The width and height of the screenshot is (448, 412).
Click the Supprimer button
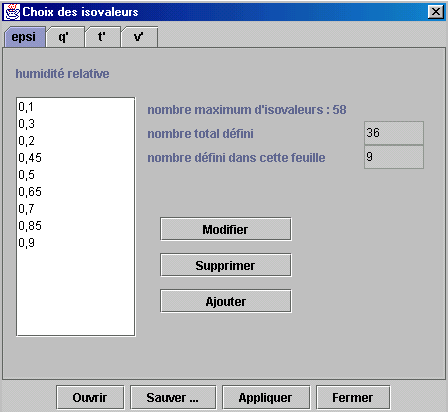tap(226, 265)
